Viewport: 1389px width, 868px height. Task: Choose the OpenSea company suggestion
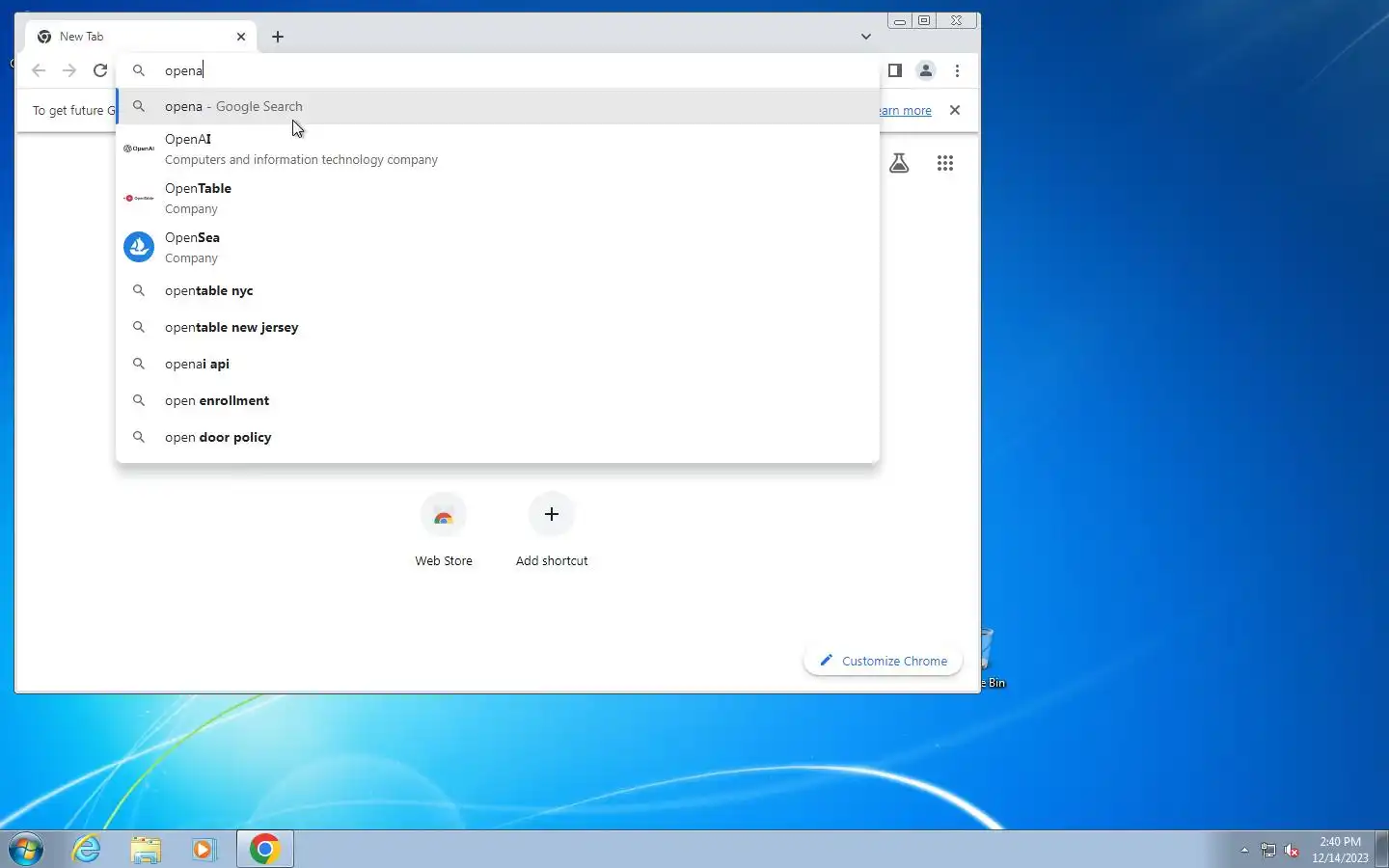(x=498, y=247)
